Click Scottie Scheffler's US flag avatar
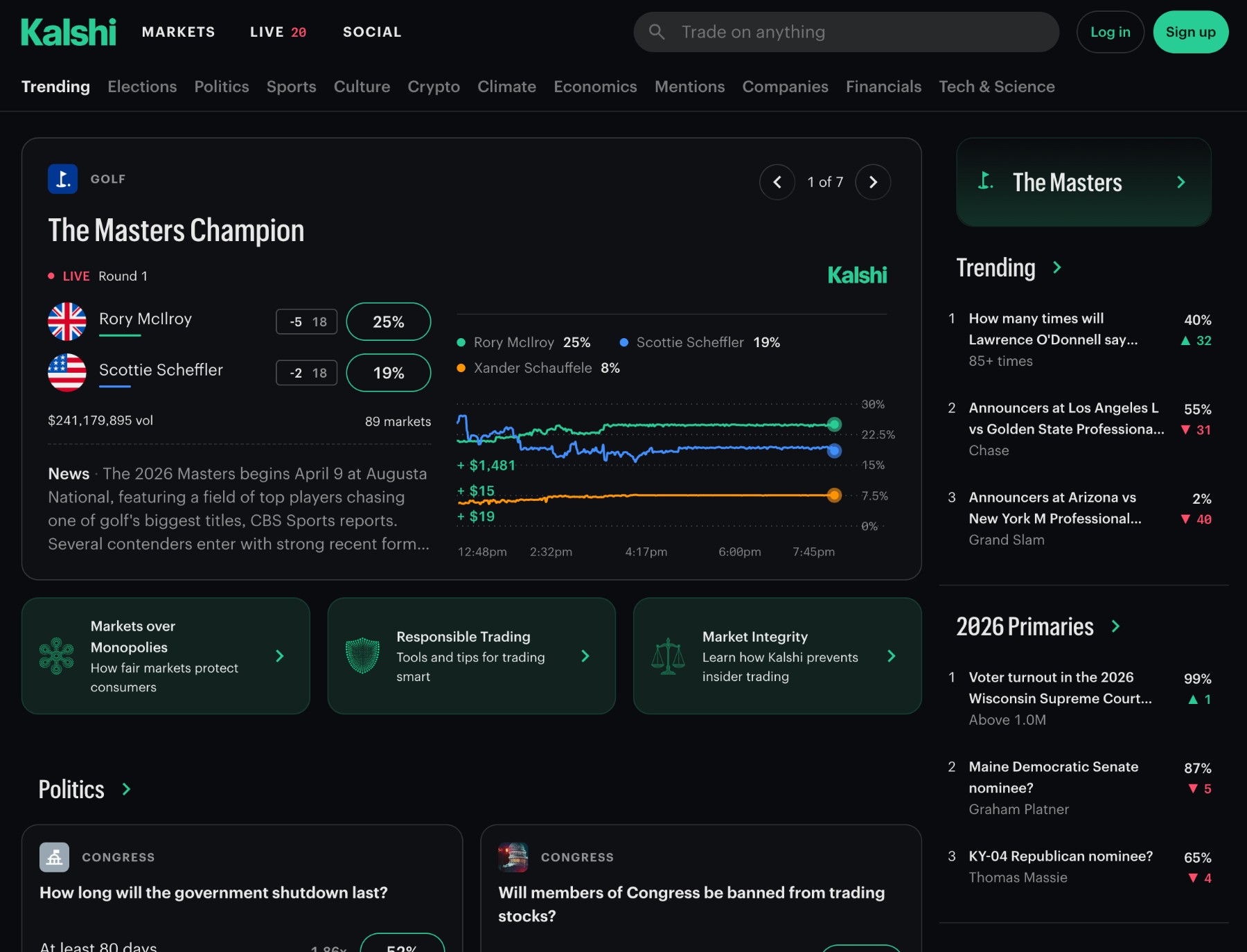The width and height of the screenshot is (1247, 952). 67,373
